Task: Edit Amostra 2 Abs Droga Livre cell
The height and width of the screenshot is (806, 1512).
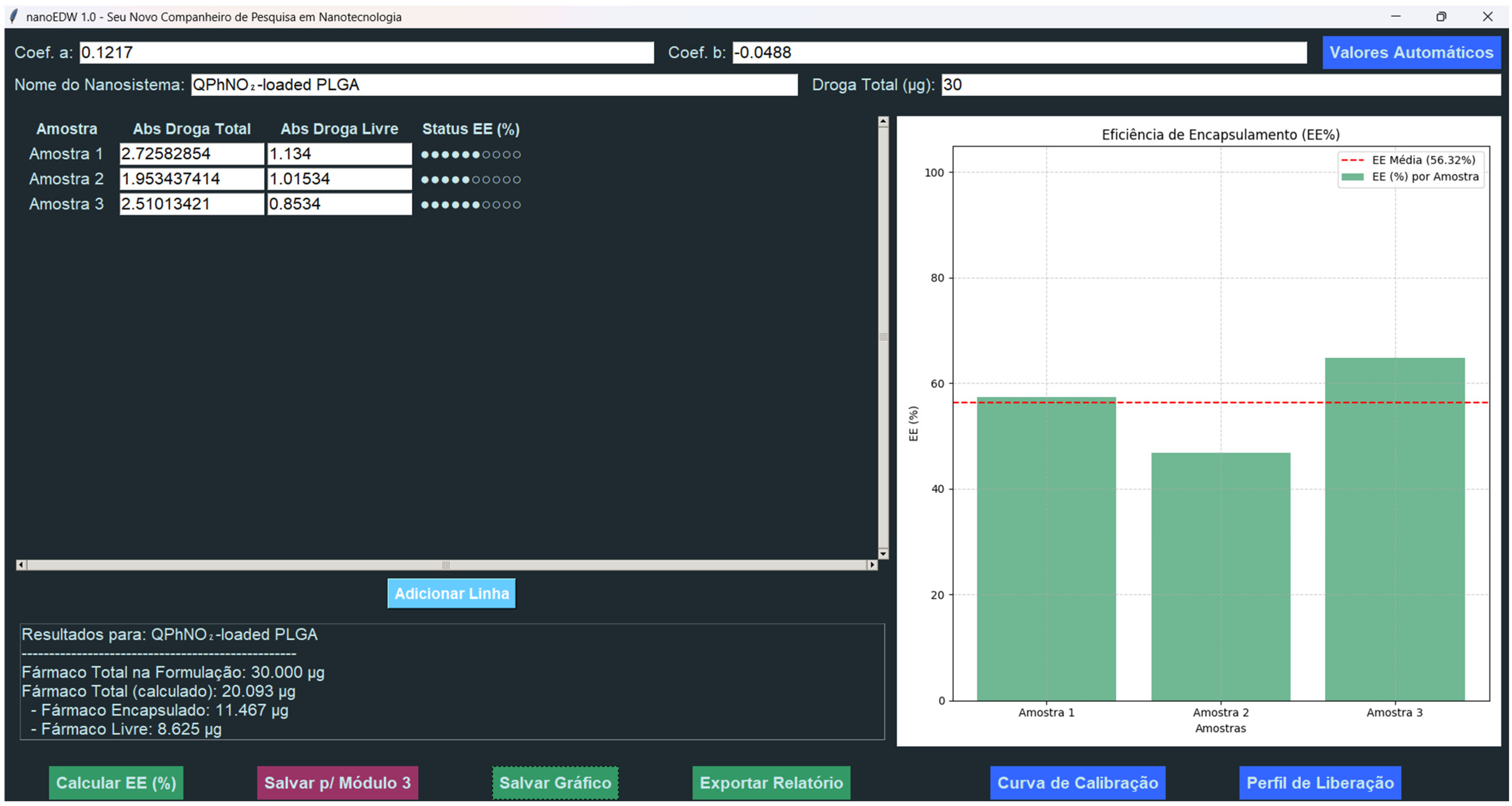Action: pyautogui.click(x=339, y=179)
